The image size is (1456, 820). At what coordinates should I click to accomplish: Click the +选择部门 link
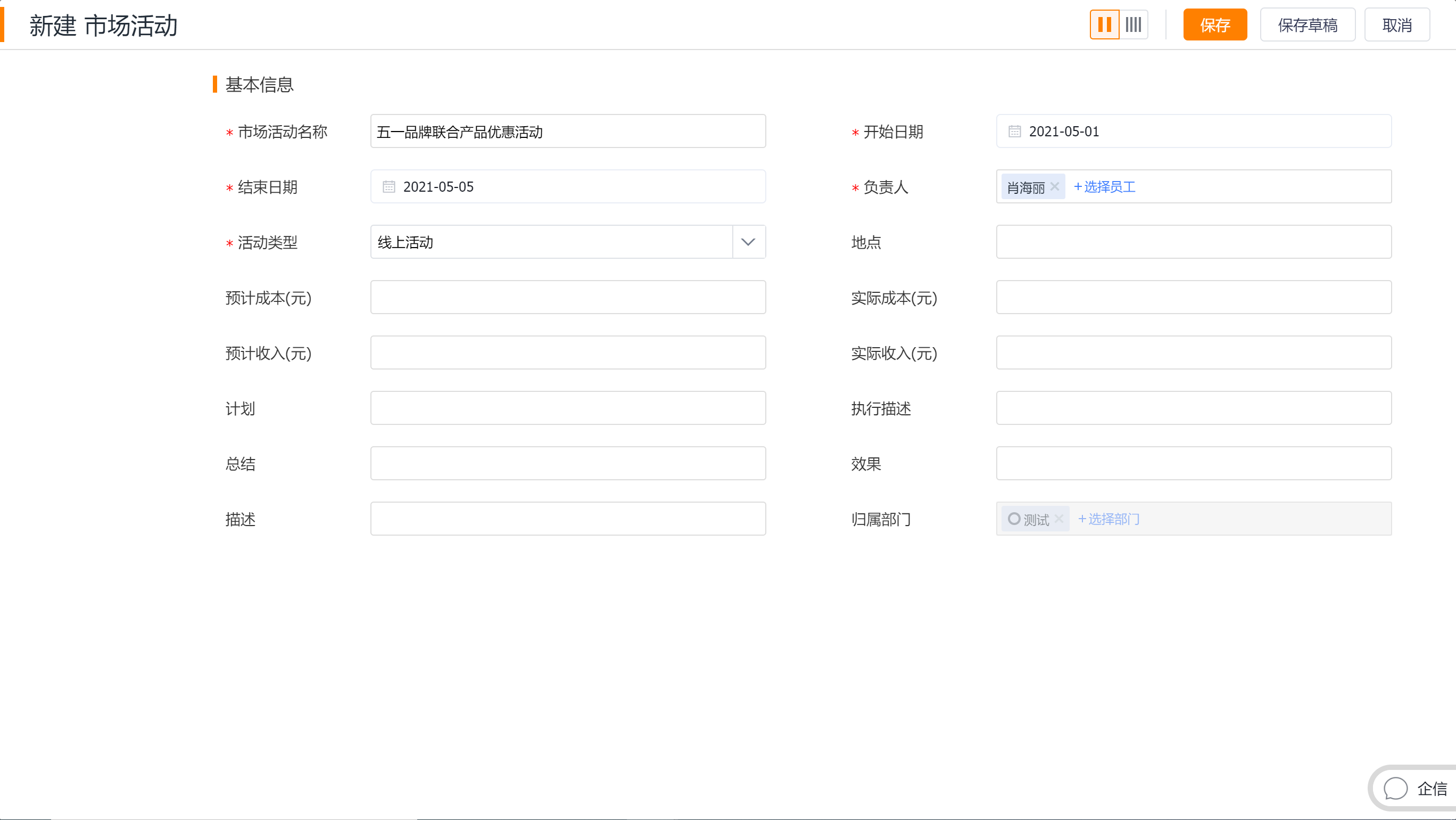point(1108,519)
